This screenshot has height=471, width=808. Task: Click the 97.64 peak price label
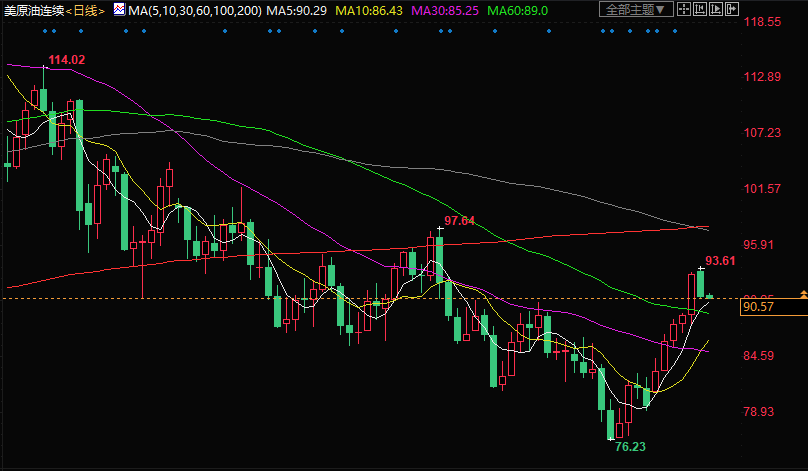pos(459,221)
